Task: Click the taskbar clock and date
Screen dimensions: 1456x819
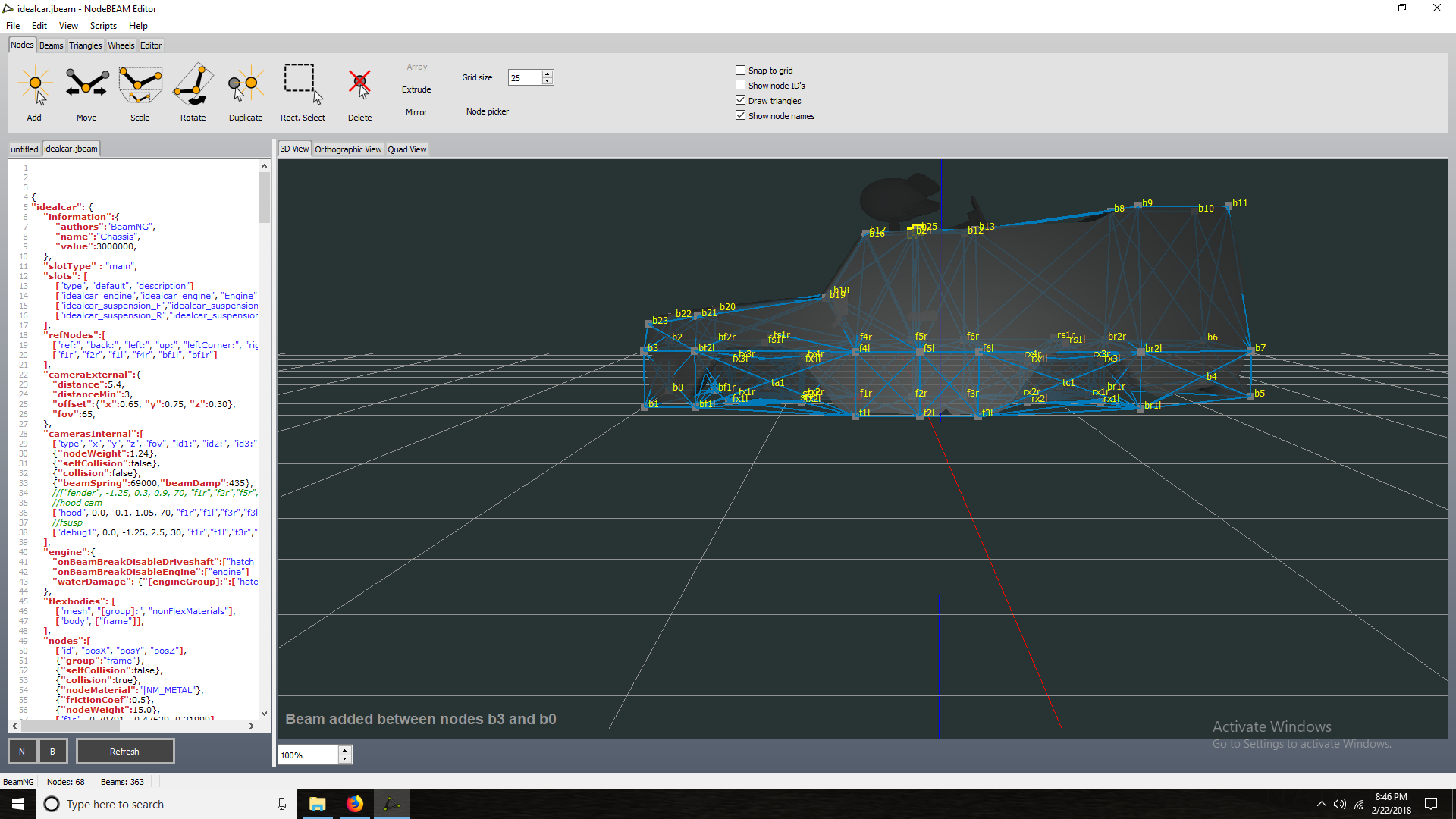Action: (x=1391, y=804)
